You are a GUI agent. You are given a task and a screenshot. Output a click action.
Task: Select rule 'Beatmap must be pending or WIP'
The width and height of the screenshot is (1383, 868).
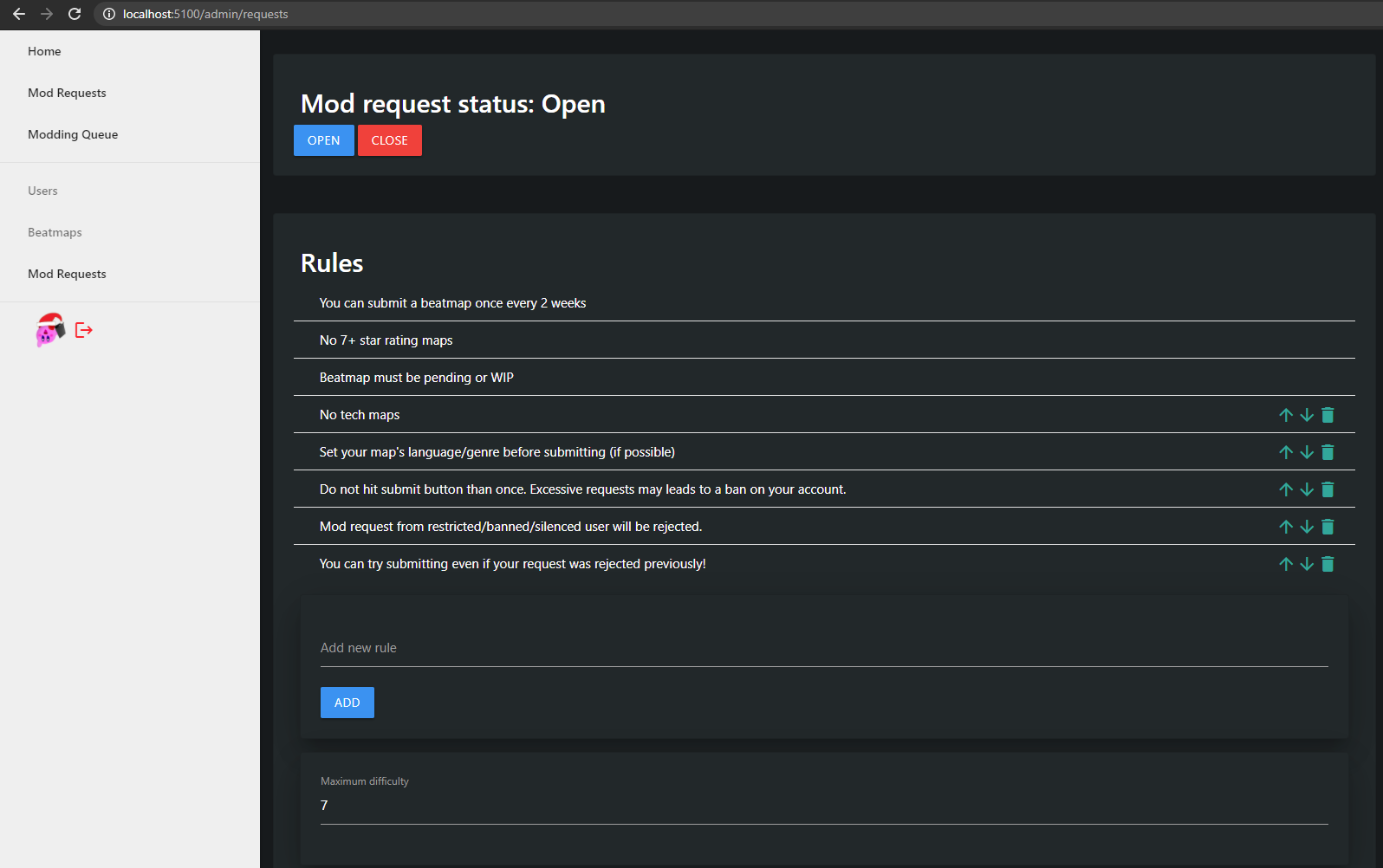coord(824,378)
